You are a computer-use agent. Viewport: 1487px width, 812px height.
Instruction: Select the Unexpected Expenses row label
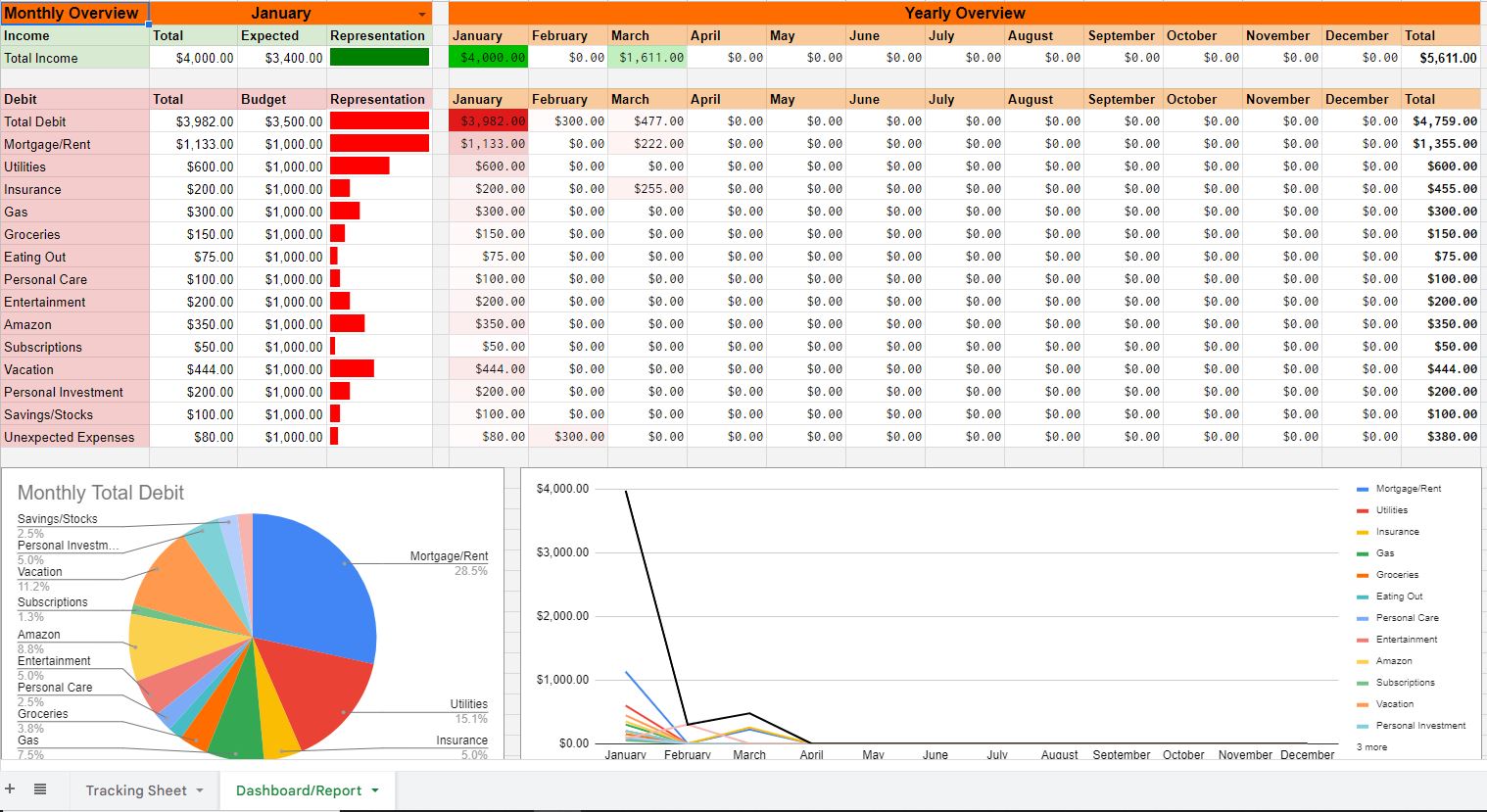[x=75, y=437]
